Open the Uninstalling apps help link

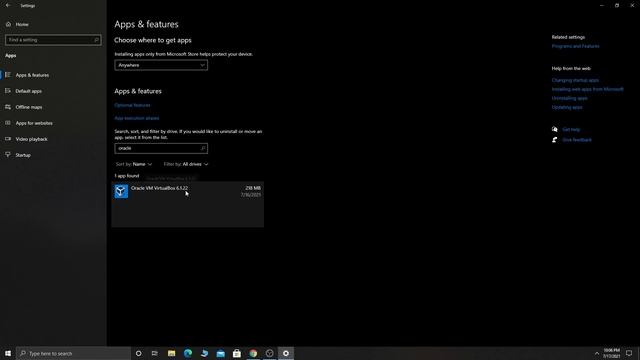click(x=569, y=98)
